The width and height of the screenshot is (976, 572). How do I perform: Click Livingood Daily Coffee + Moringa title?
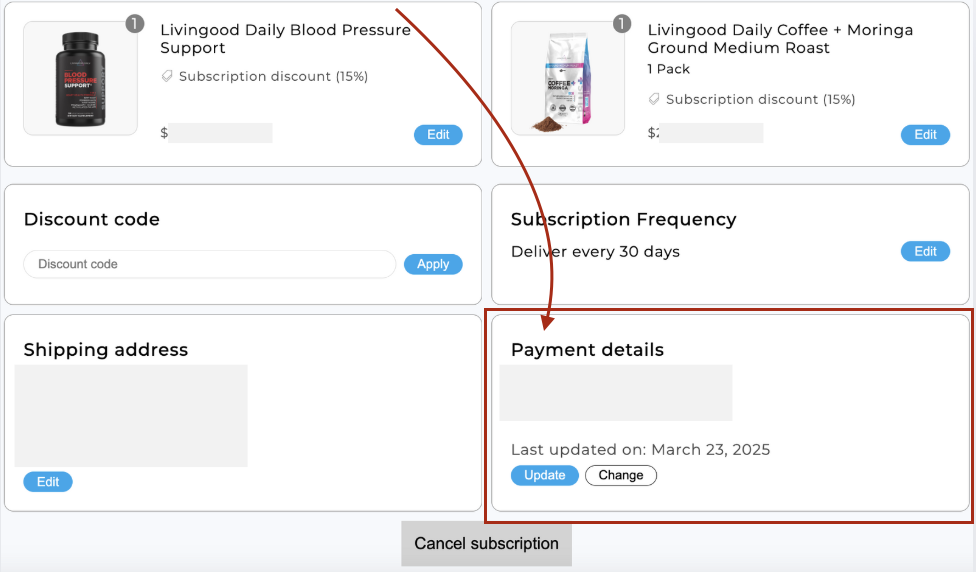point(780,39)
